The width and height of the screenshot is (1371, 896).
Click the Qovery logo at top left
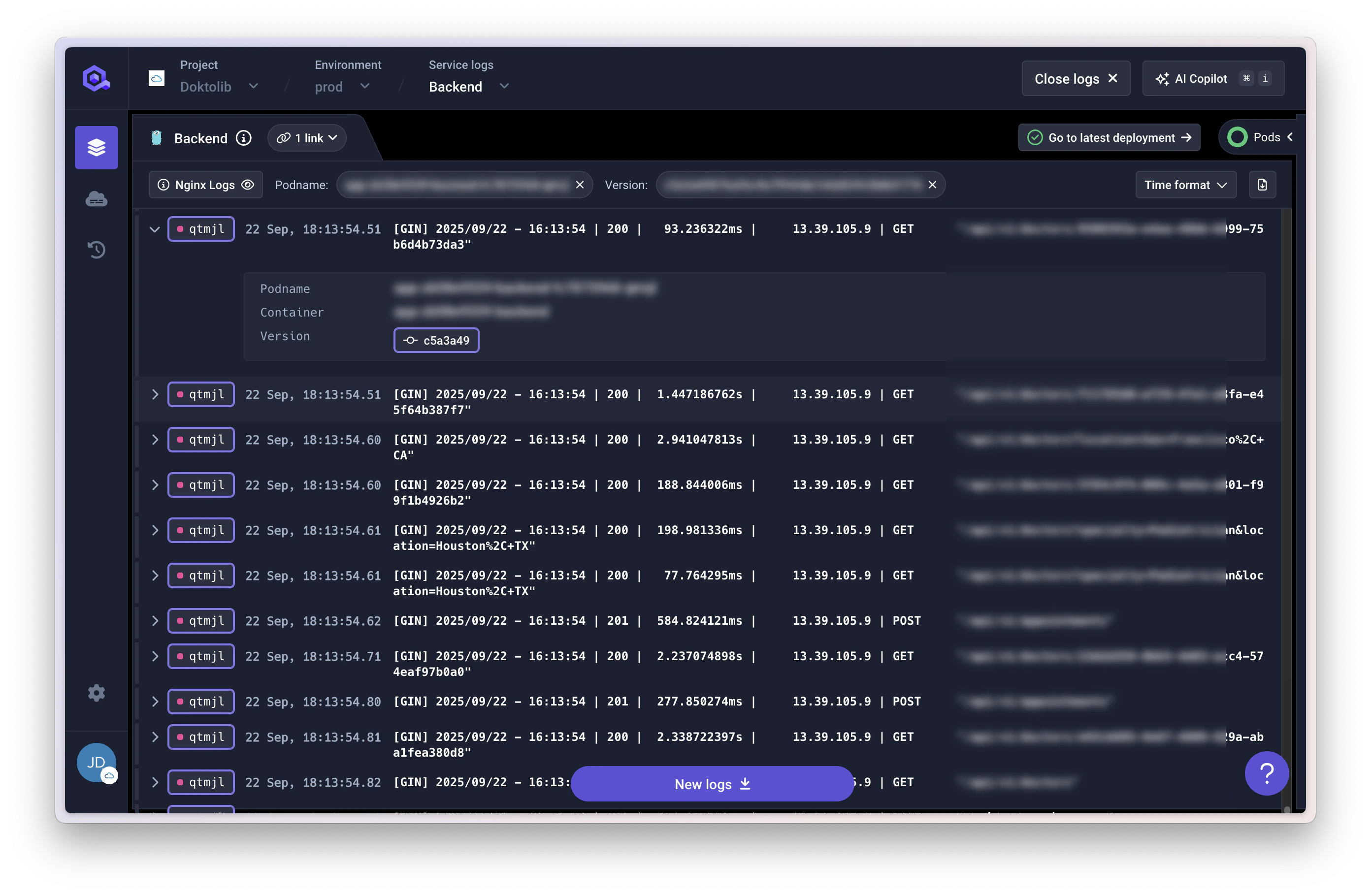[x=96, y=78]
